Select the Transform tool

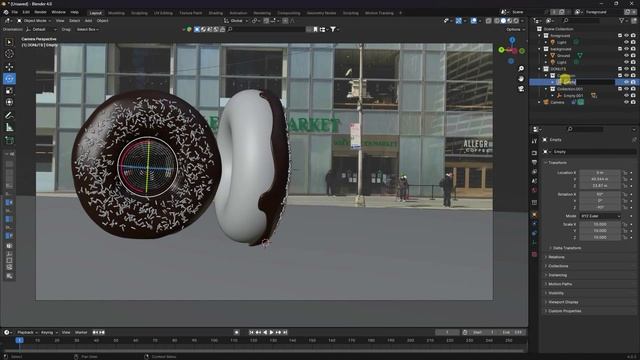[x=9, y=102]
